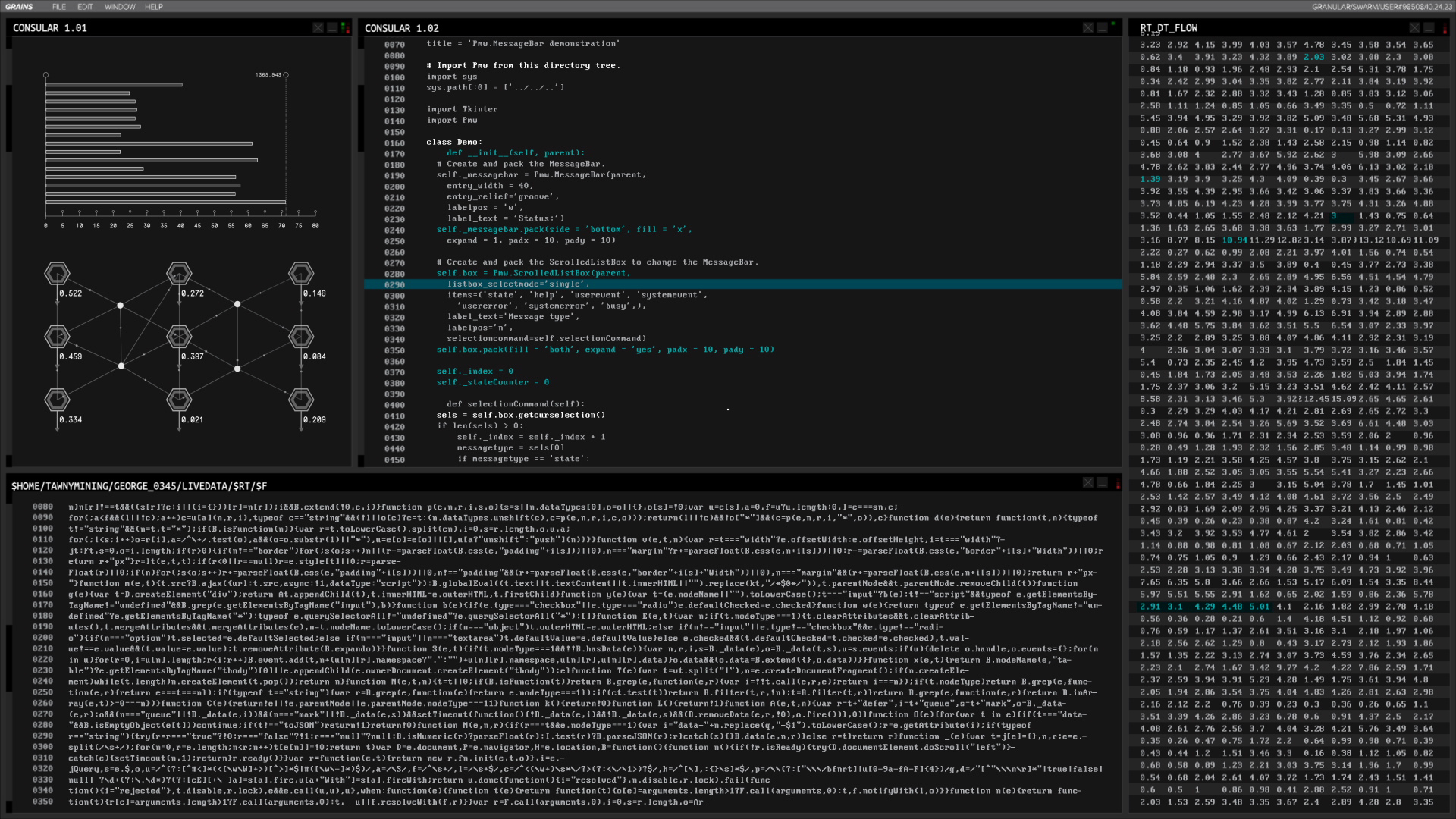Open the FILE menu
This screenshot has width=1456, height=819.
[59, 7]
